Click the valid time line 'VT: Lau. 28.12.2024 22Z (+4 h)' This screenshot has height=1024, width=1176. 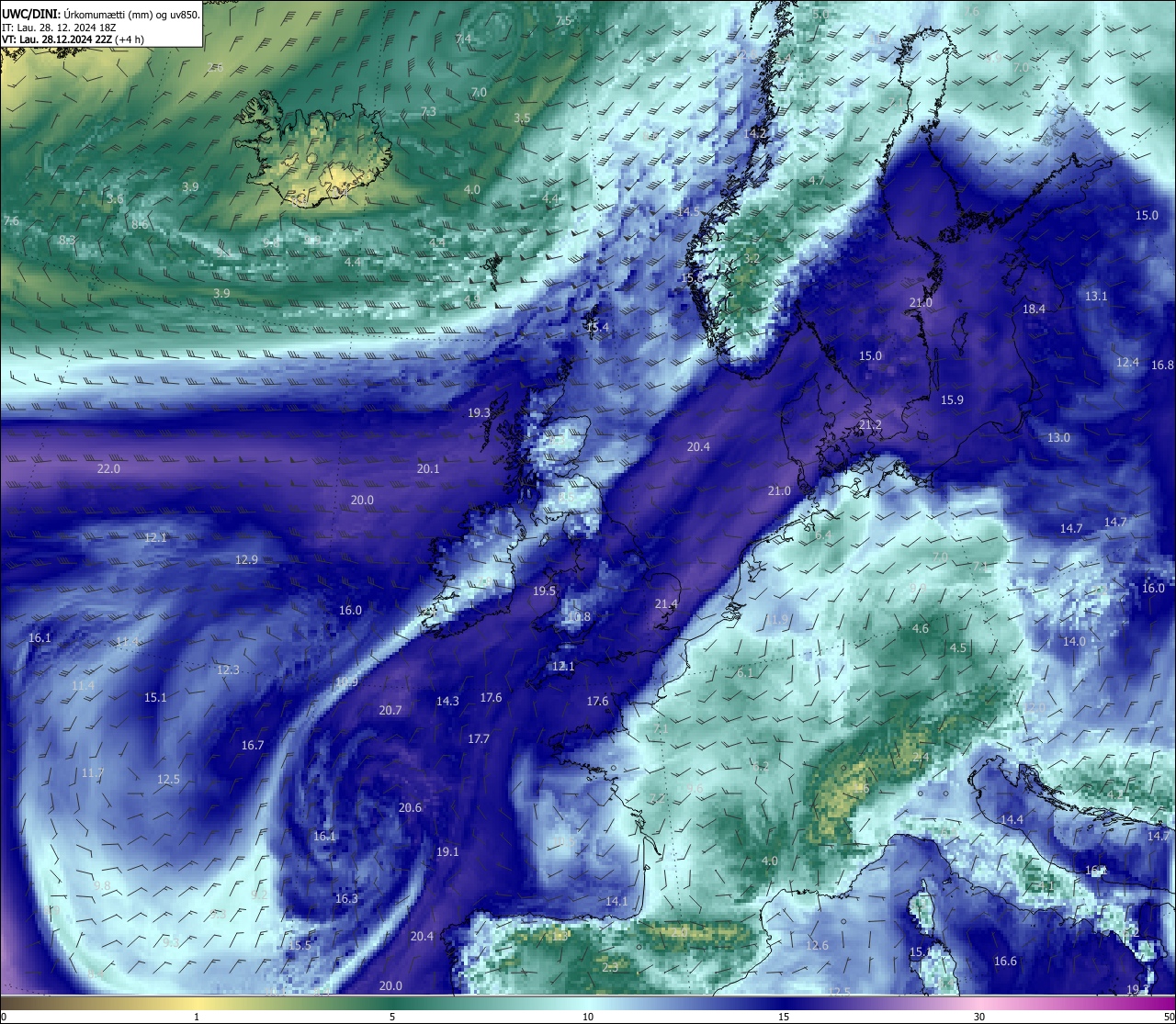tap(73, 39)
